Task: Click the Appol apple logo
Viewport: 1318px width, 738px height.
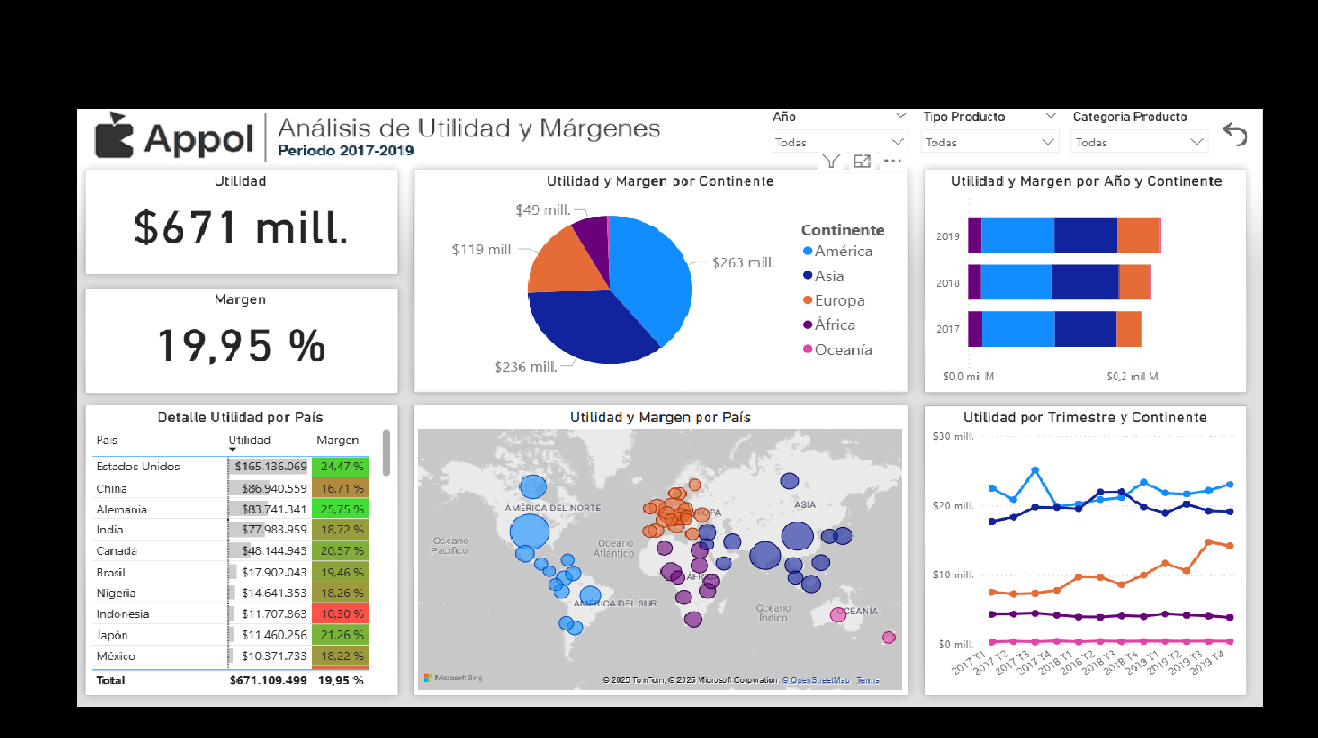Action: click(x=114, y=136)
